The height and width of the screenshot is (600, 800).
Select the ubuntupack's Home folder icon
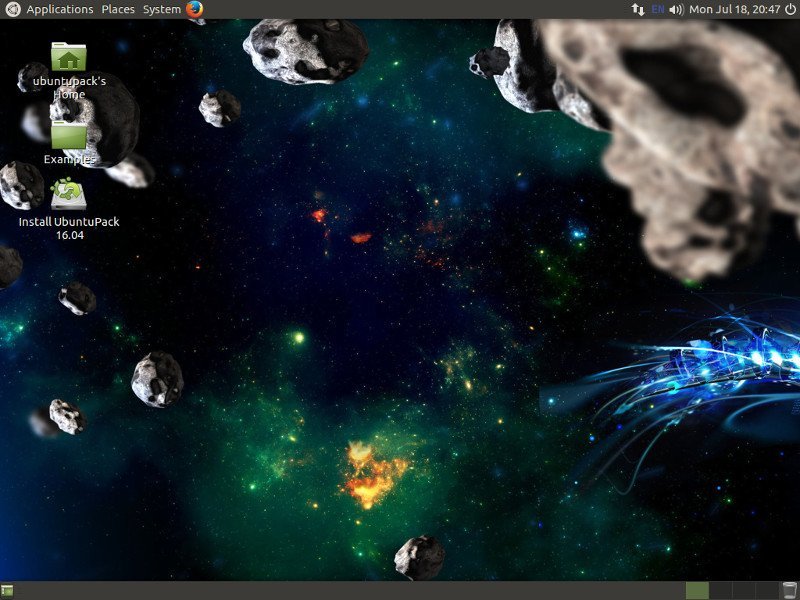[x=69, y=56]
